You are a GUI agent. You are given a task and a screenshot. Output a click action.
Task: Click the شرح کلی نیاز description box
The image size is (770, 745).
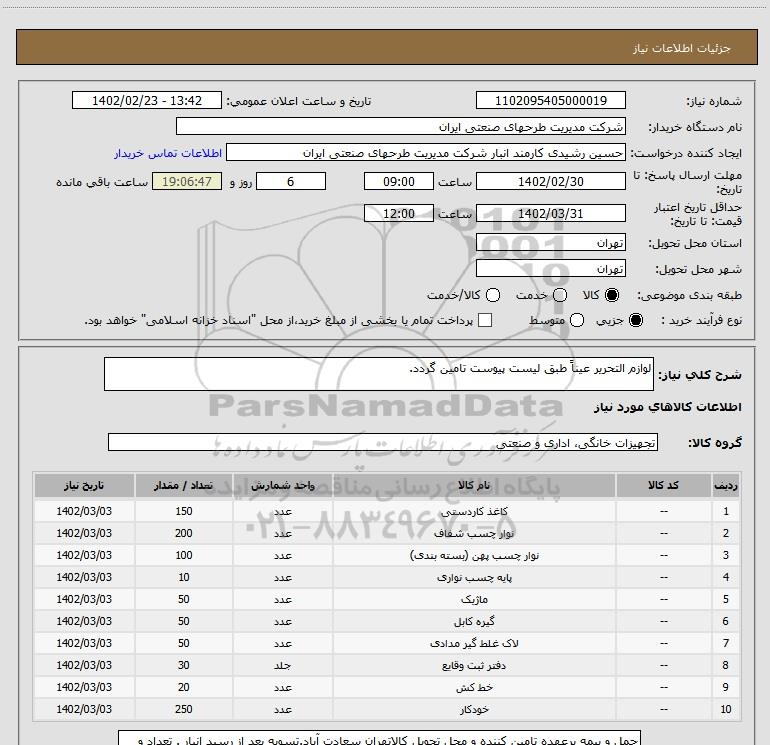pos(379,374)
